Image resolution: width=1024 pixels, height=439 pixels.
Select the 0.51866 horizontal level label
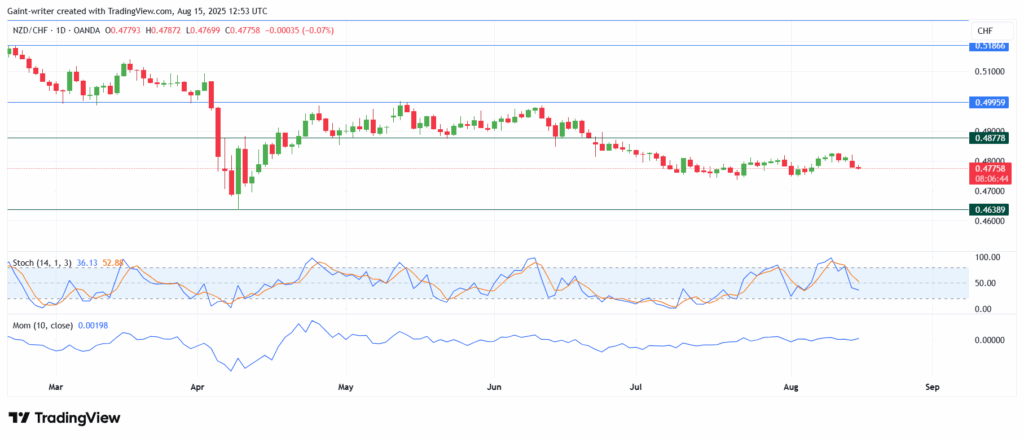(990, 46)
